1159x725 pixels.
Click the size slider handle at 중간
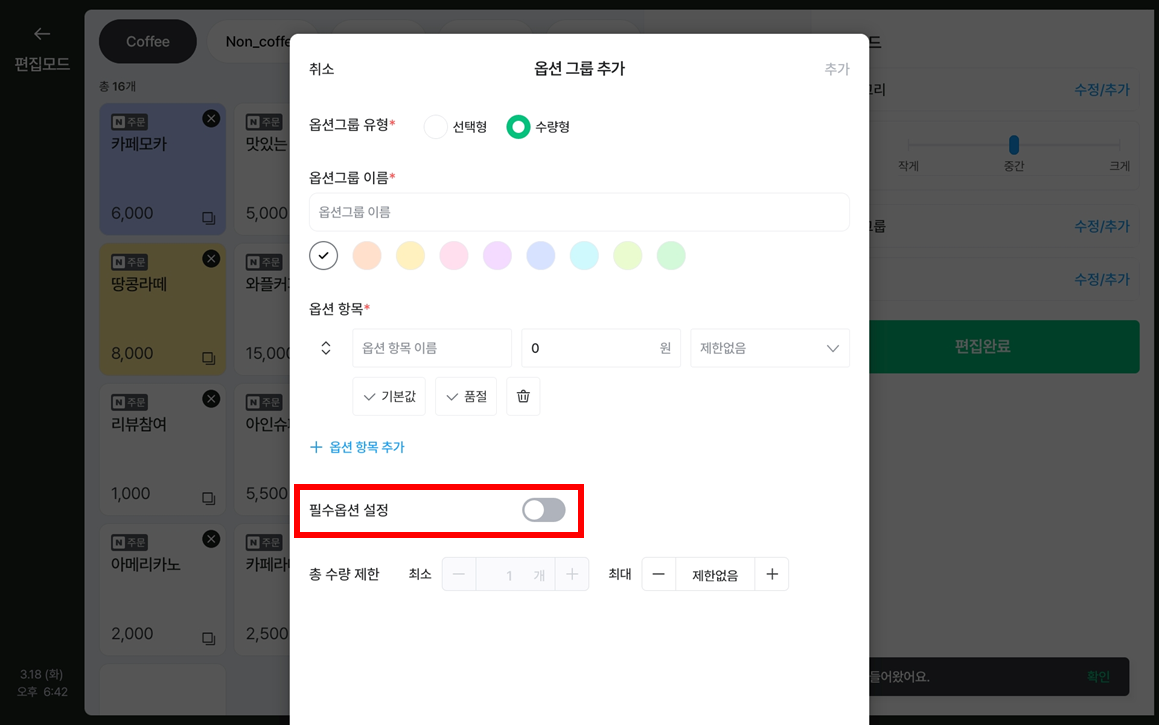[x=1014, y=145]
